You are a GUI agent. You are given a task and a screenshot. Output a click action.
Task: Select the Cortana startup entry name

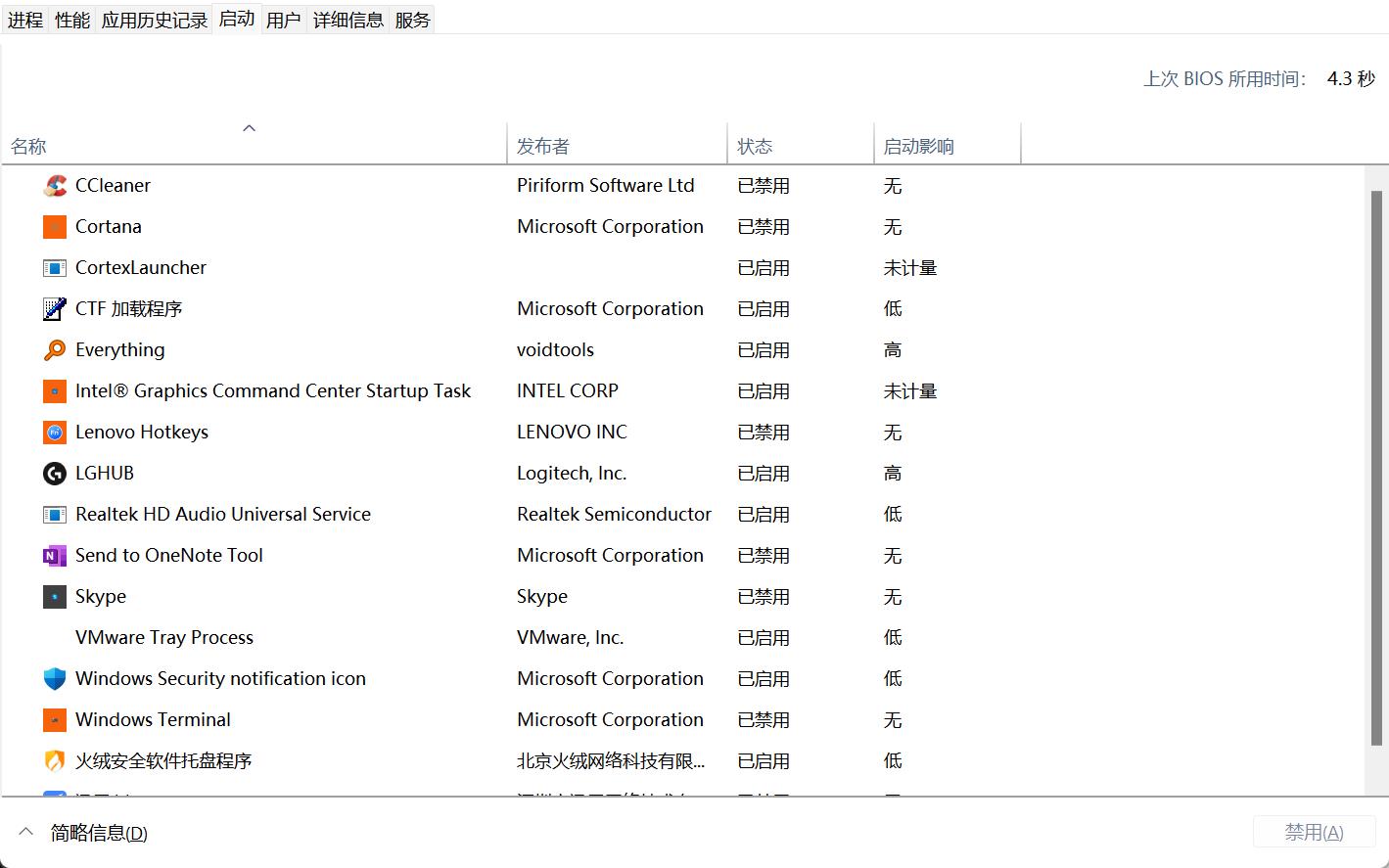tap(109, 226)
